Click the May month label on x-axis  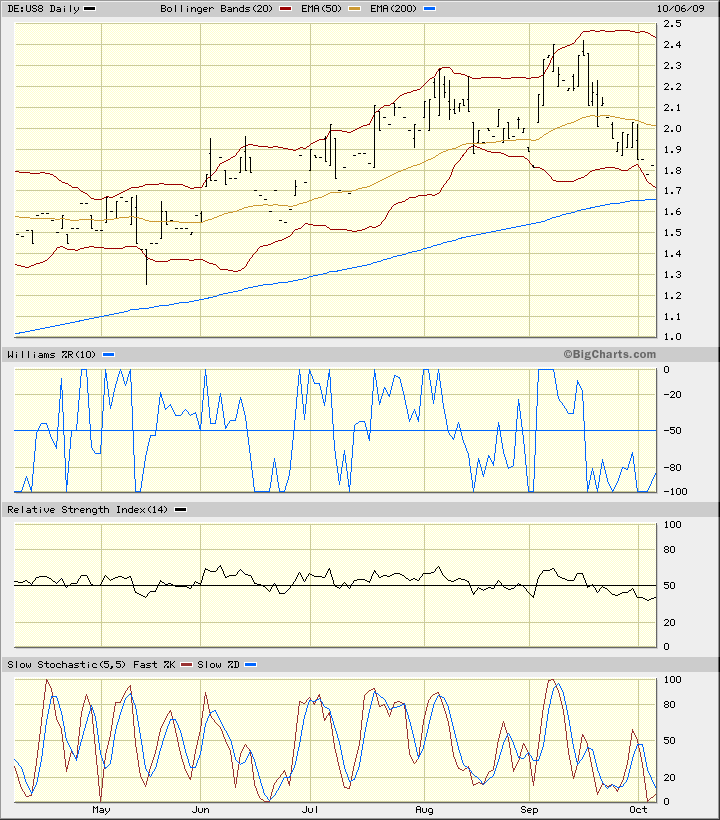[101, 810]
